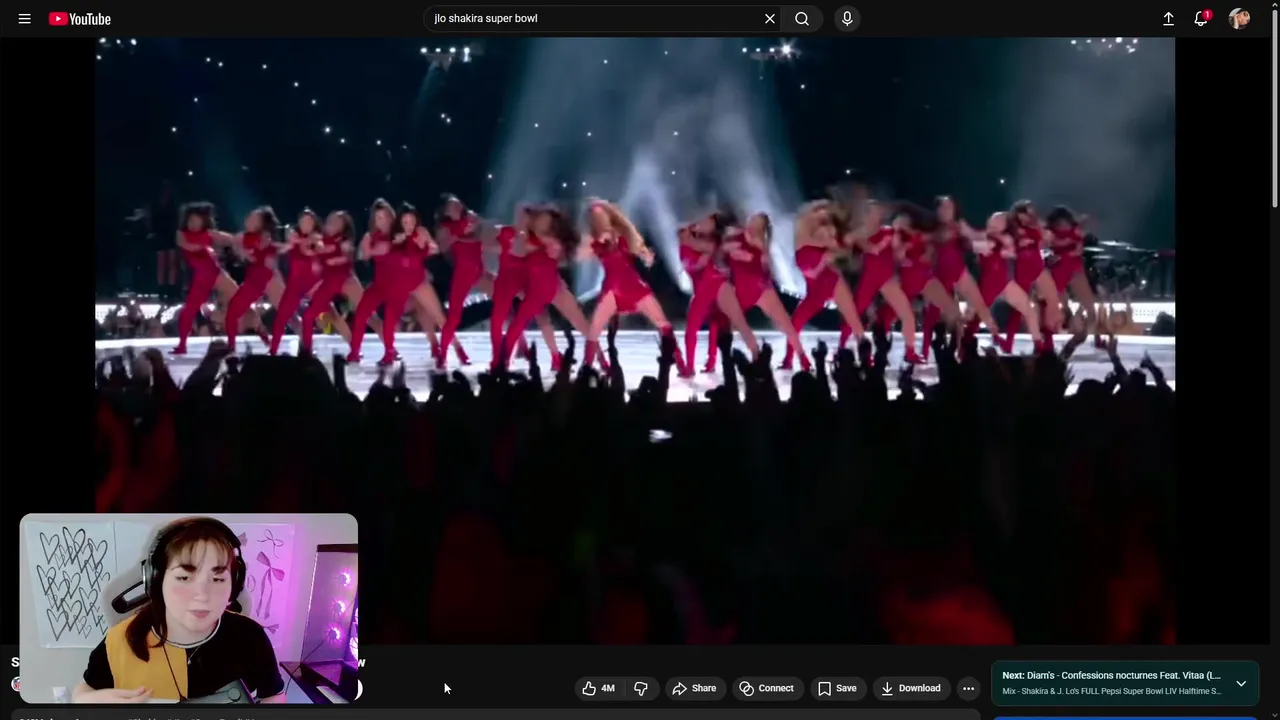Open the Connect button
1280x720 pixels.
point(767,688)
